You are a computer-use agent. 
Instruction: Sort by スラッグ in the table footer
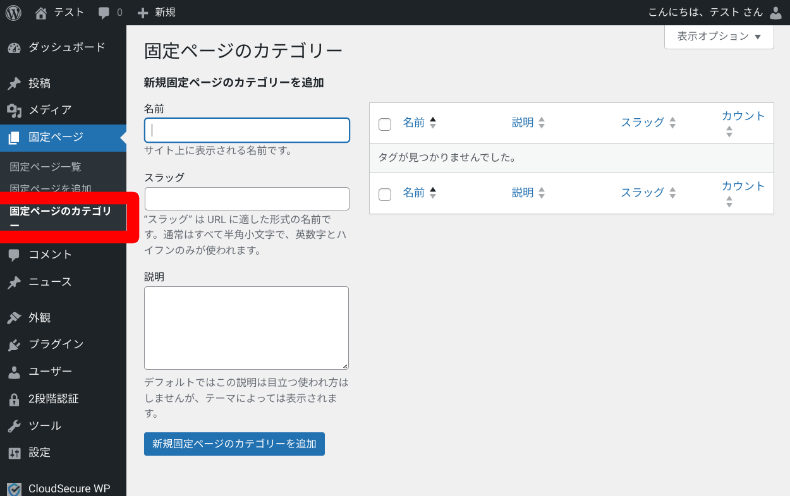(x=648, y=193)
